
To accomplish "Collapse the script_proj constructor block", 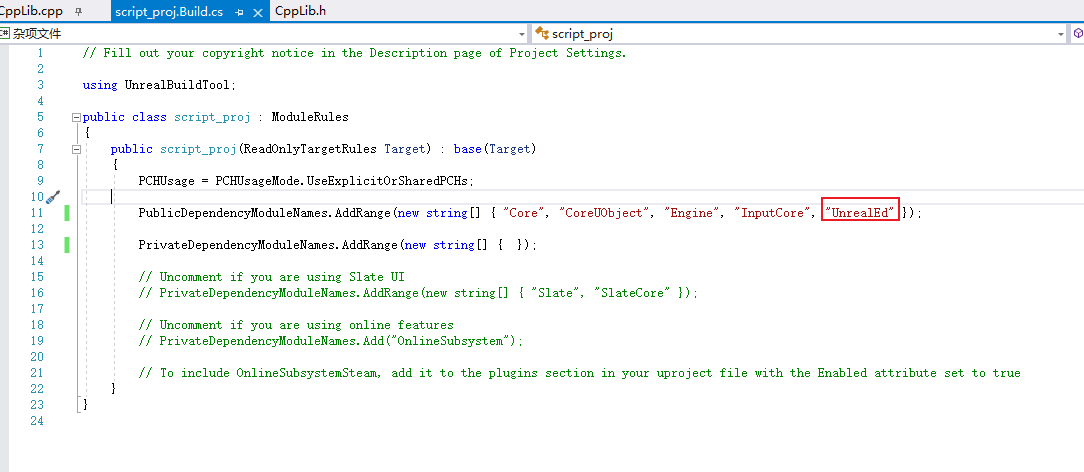I will 76,149.
